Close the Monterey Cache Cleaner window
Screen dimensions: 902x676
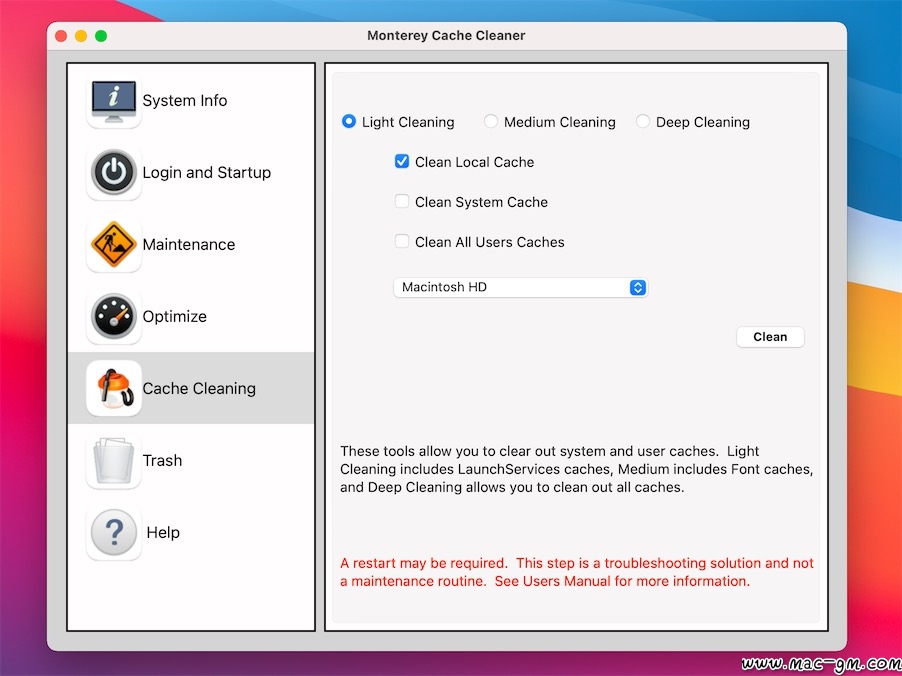click(61, 36)
